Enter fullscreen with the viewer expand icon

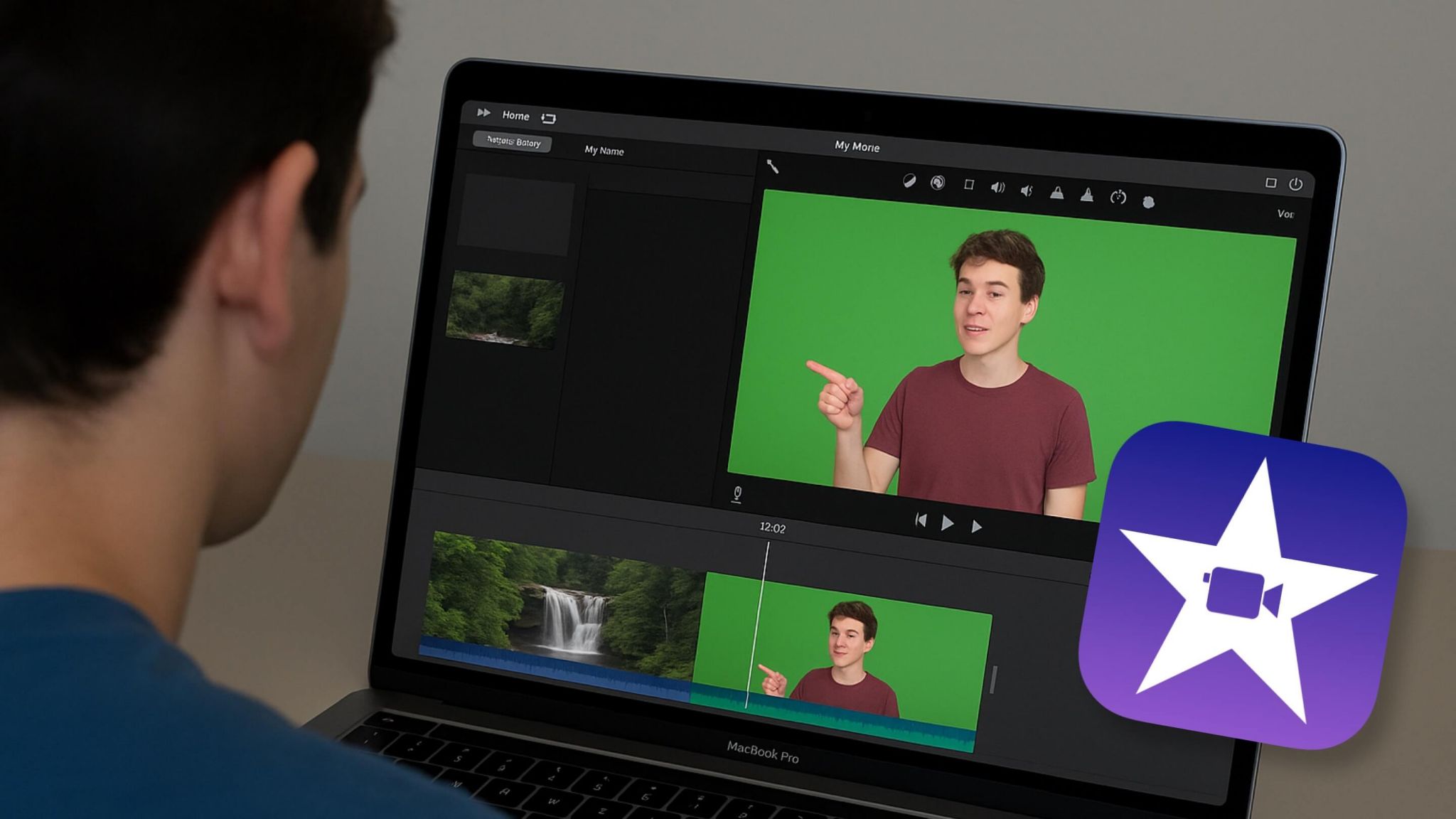(1271, 182)
